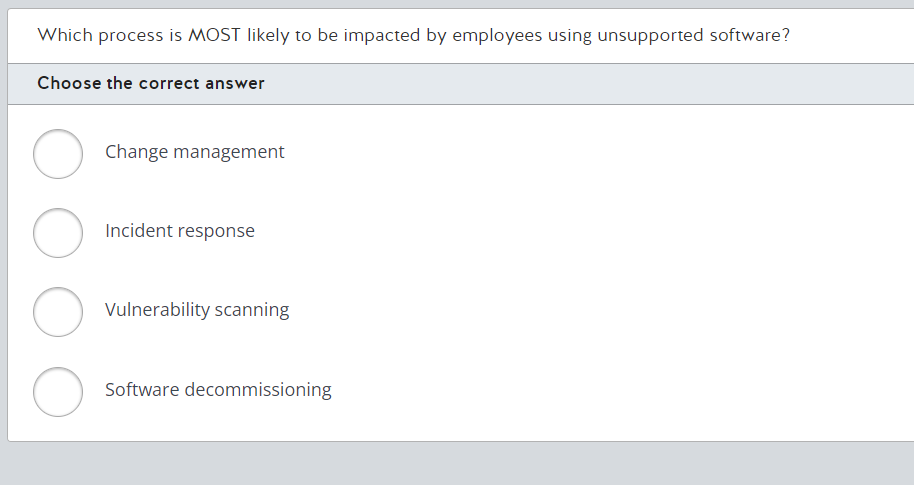Click the word "Choose" in the instruction bar
The height and width of the screenshot is (485, 914).
pos(69,83)
